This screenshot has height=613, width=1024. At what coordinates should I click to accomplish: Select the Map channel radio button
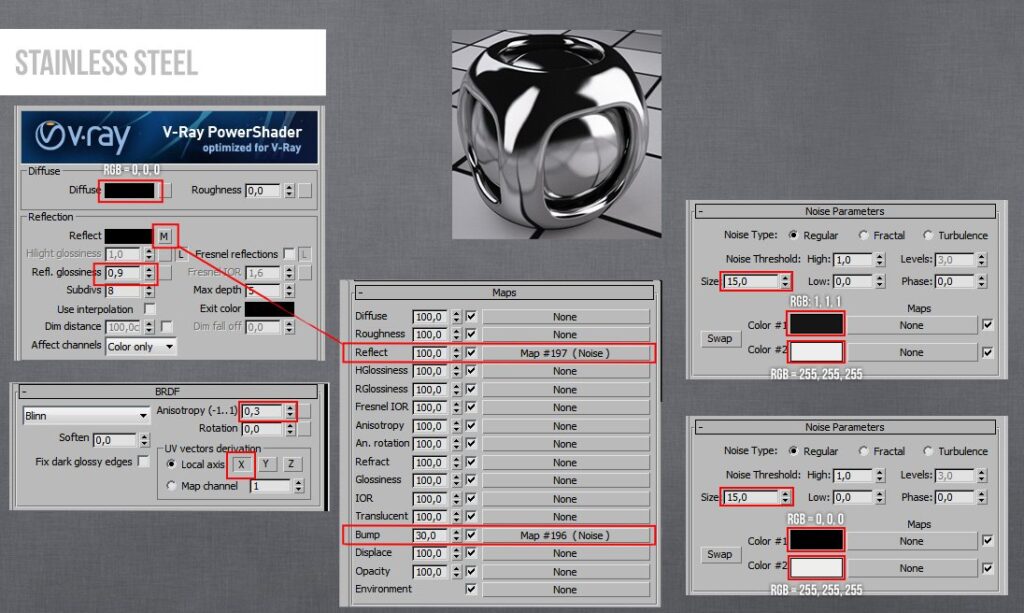[171, 486]
